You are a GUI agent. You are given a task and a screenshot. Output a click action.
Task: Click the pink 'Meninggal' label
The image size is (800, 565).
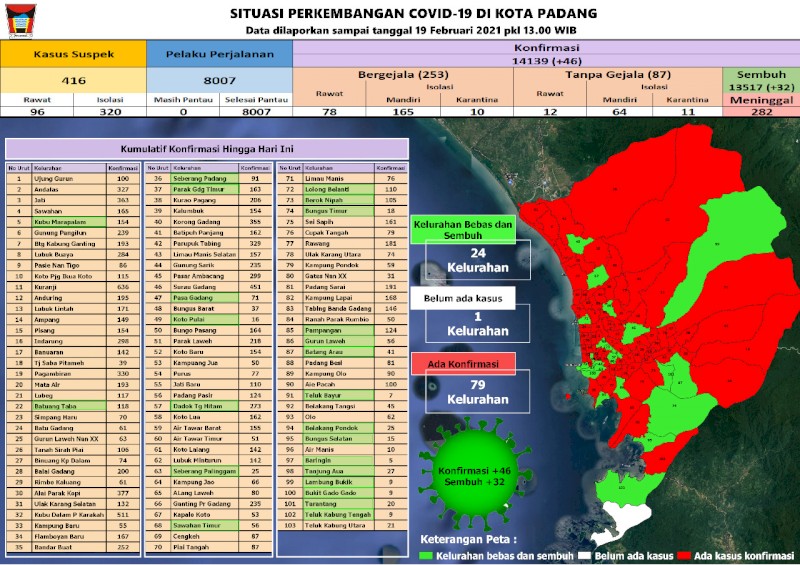[x=761, y=100]
